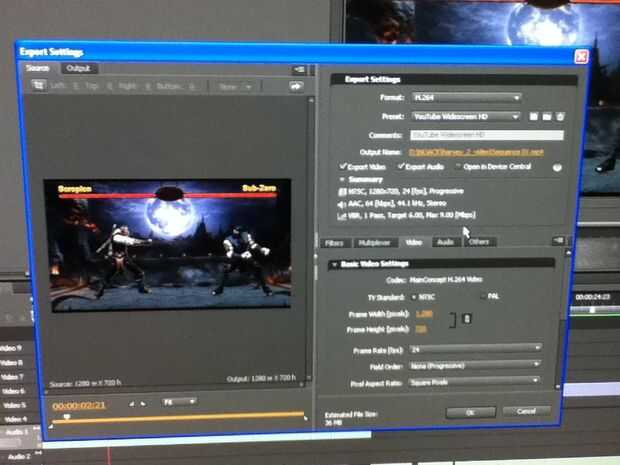Click the crop Top value field
This screenshot has width=620, height=465.
109,86
